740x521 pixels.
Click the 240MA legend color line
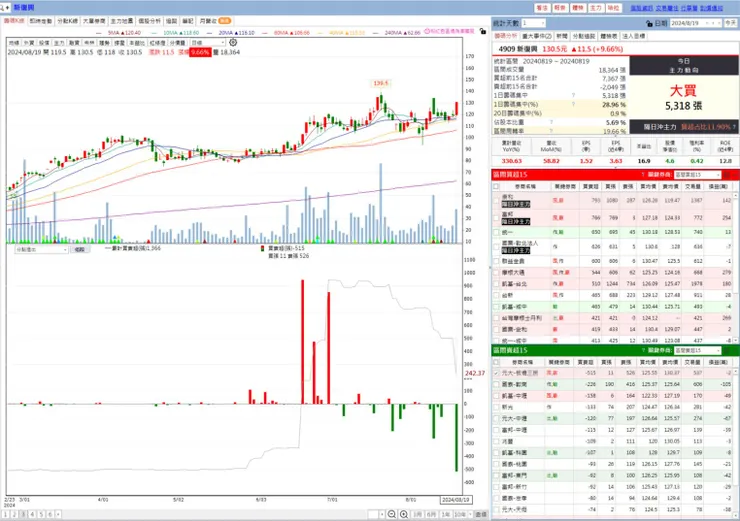[377, 33]
